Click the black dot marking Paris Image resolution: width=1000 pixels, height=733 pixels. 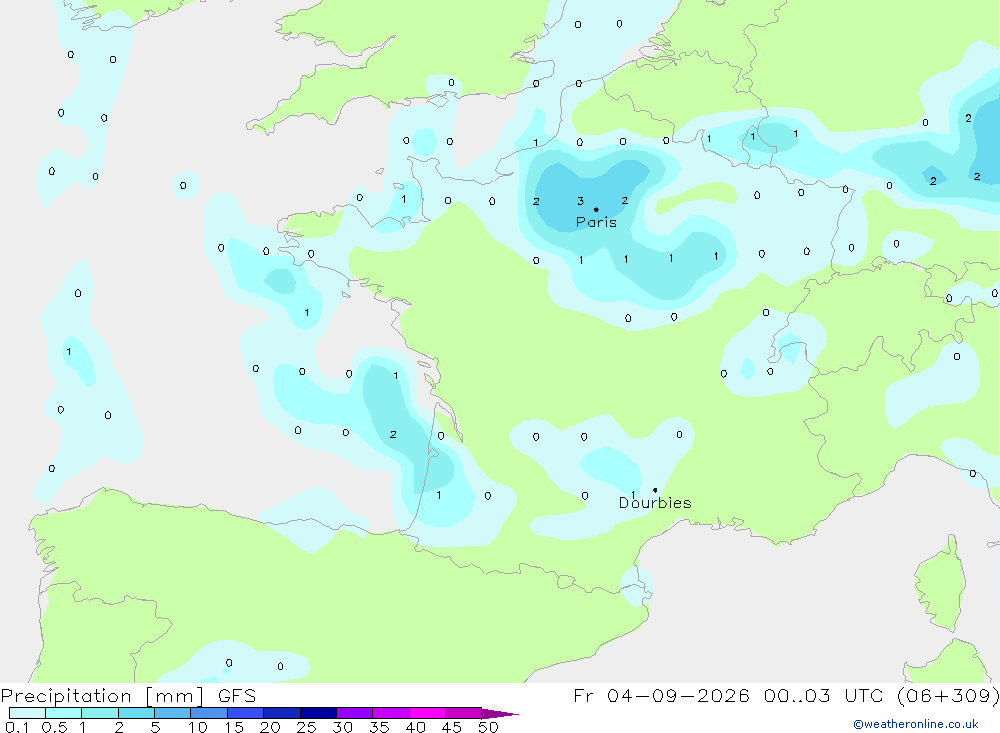coord(596,209)
